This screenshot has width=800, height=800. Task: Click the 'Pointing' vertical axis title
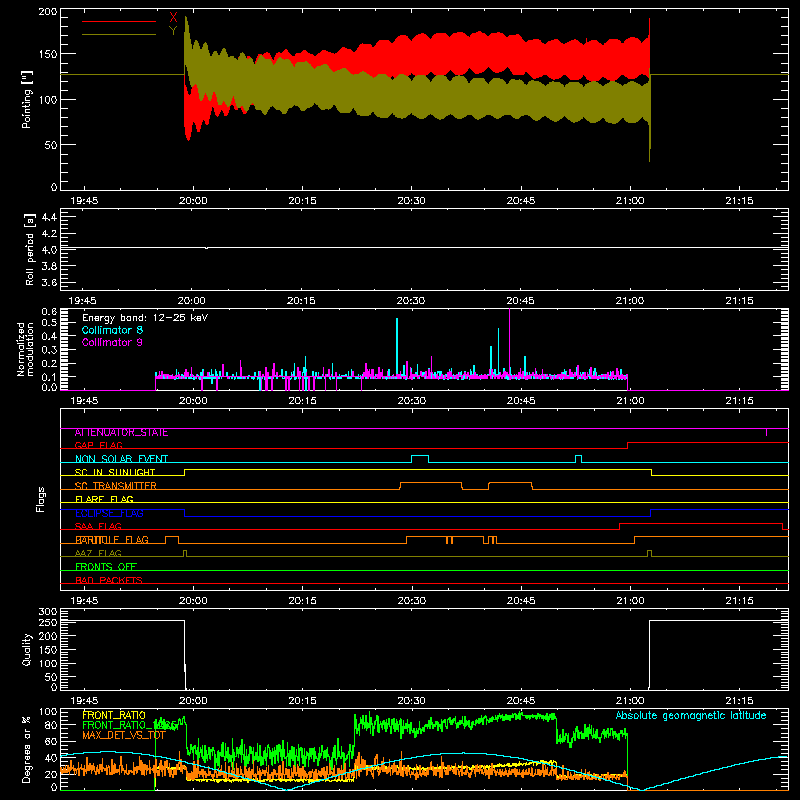(x=27, y=99)
